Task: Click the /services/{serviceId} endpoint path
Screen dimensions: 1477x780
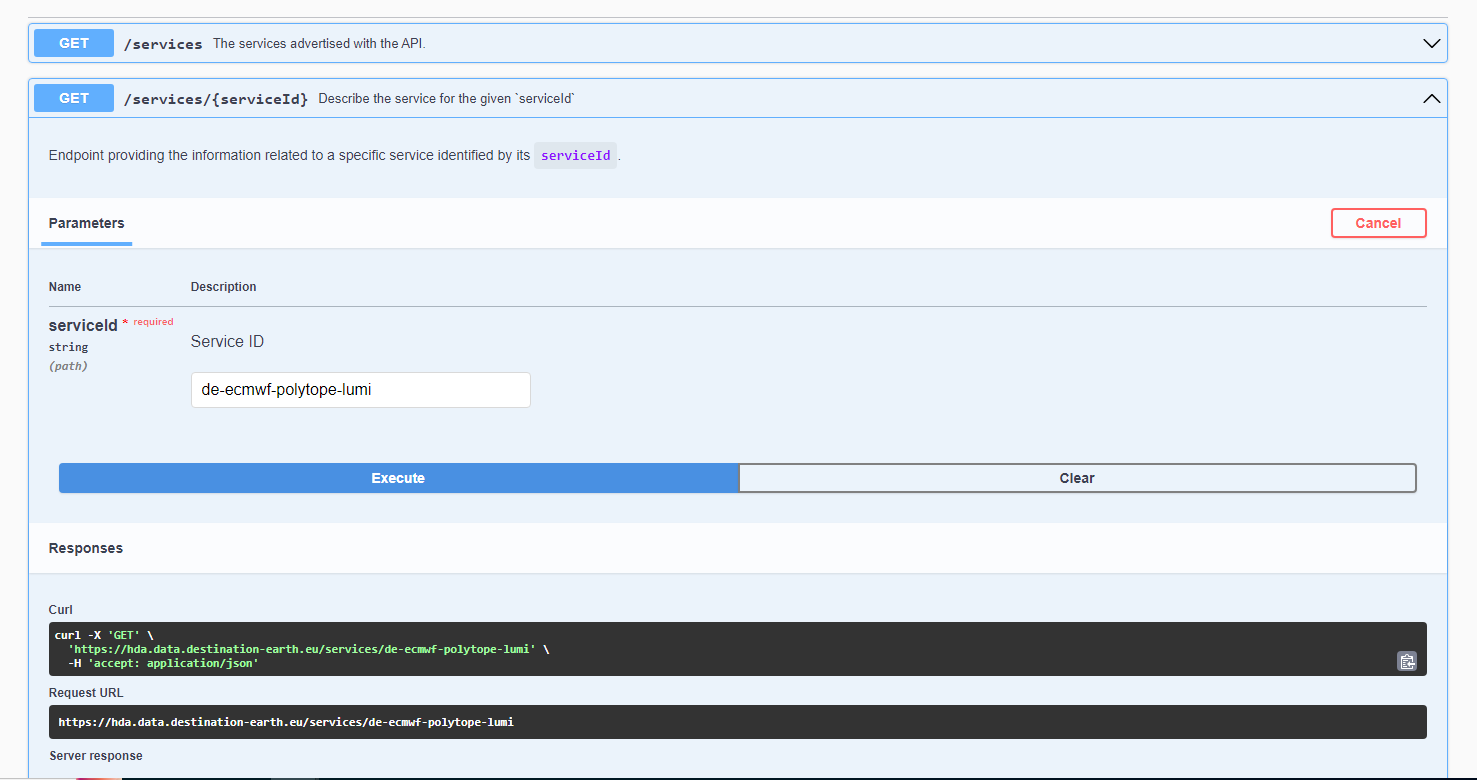Action: click(215, 99)
